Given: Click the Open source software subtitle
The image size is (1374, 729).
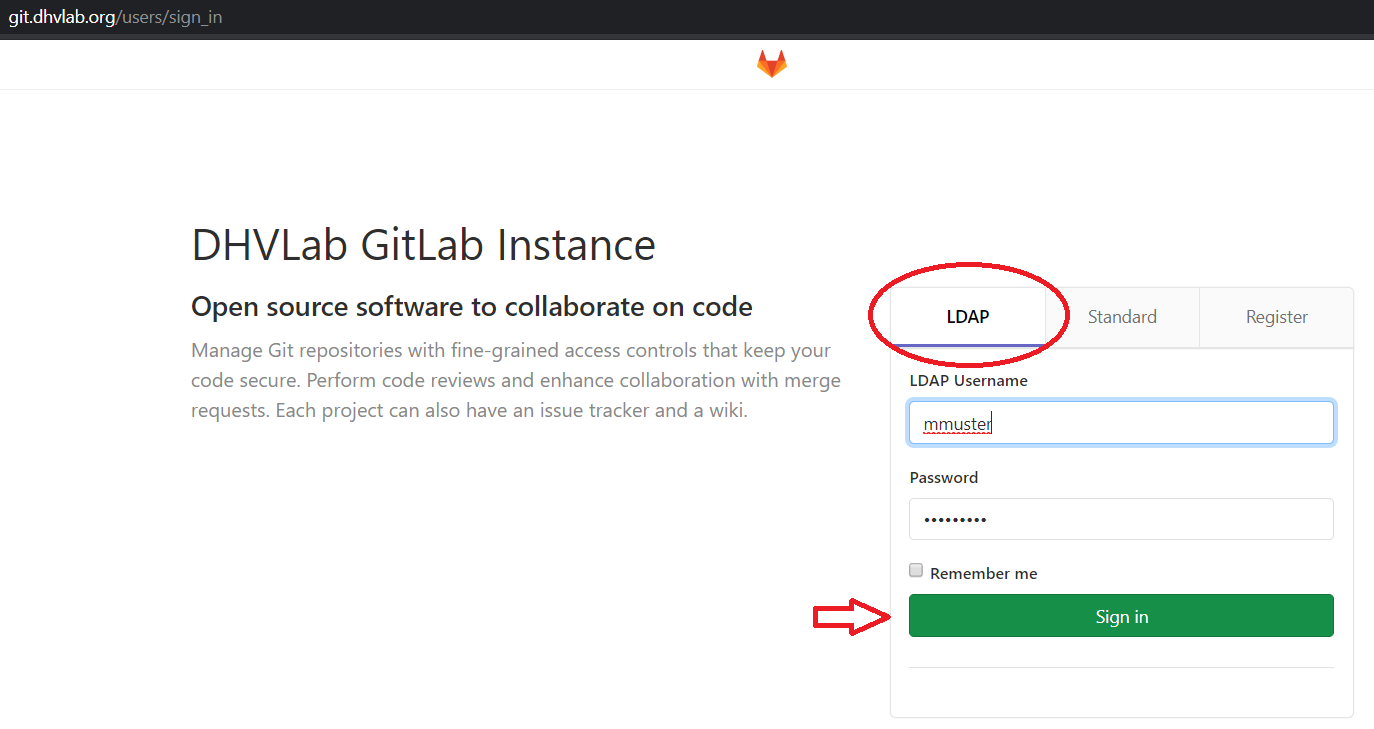Looking at the screenshot, I should pyautogui.click(x=471, y=307).
